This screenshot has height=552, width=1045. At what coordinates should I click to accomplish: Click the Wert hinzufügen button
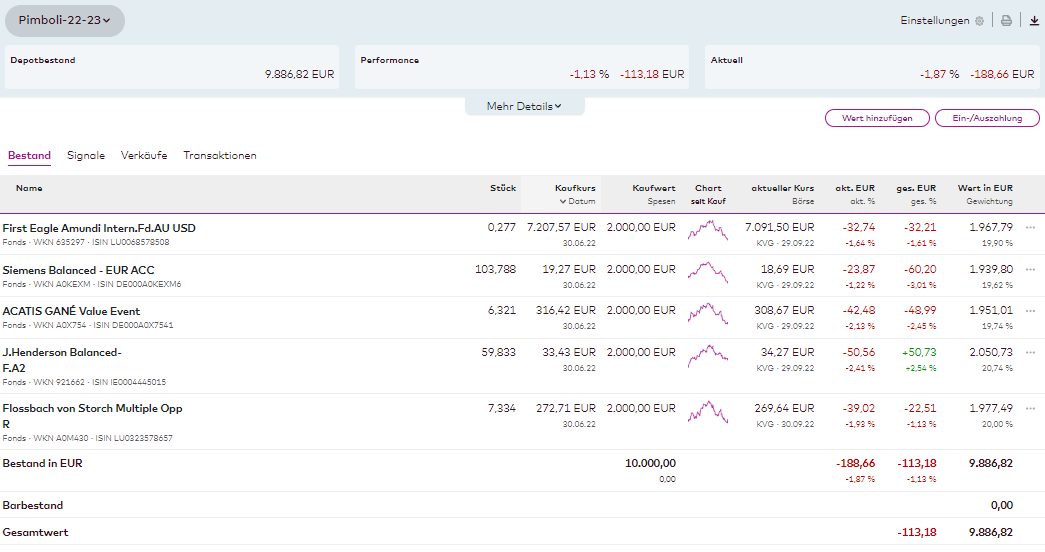tap(877, 118)
